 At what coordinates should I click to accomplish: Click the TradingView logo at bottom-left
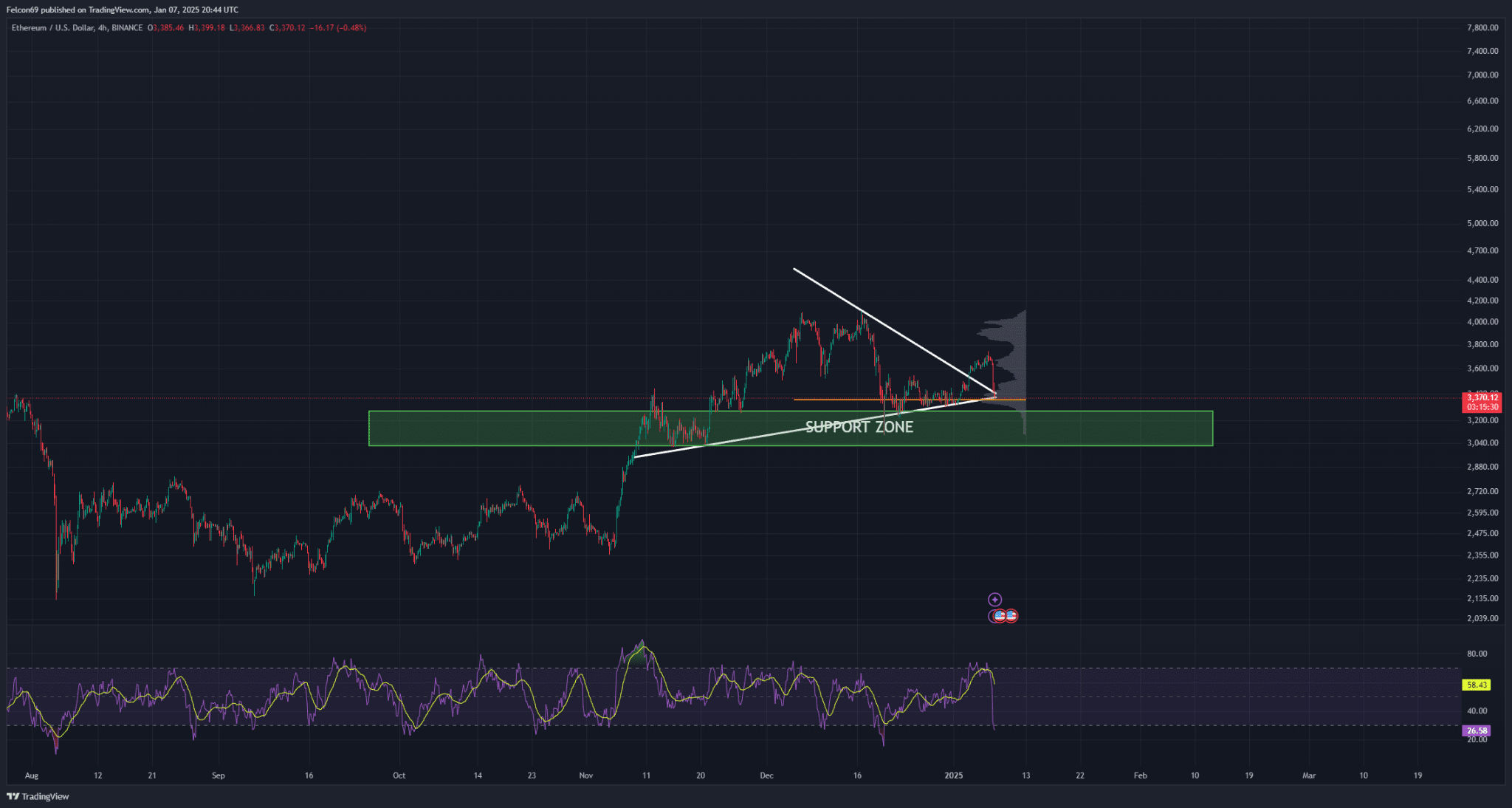[38, 796]
